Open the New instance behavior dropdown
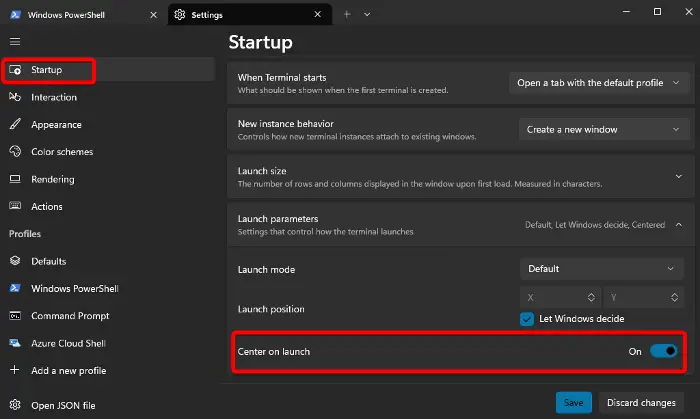700x419 pixels. coord(604,129)
